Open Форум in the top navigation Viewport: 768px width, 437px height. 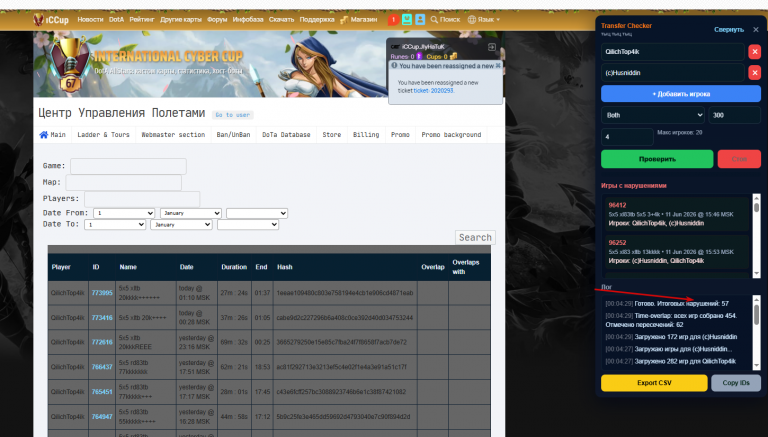click(x=217, y=20)
